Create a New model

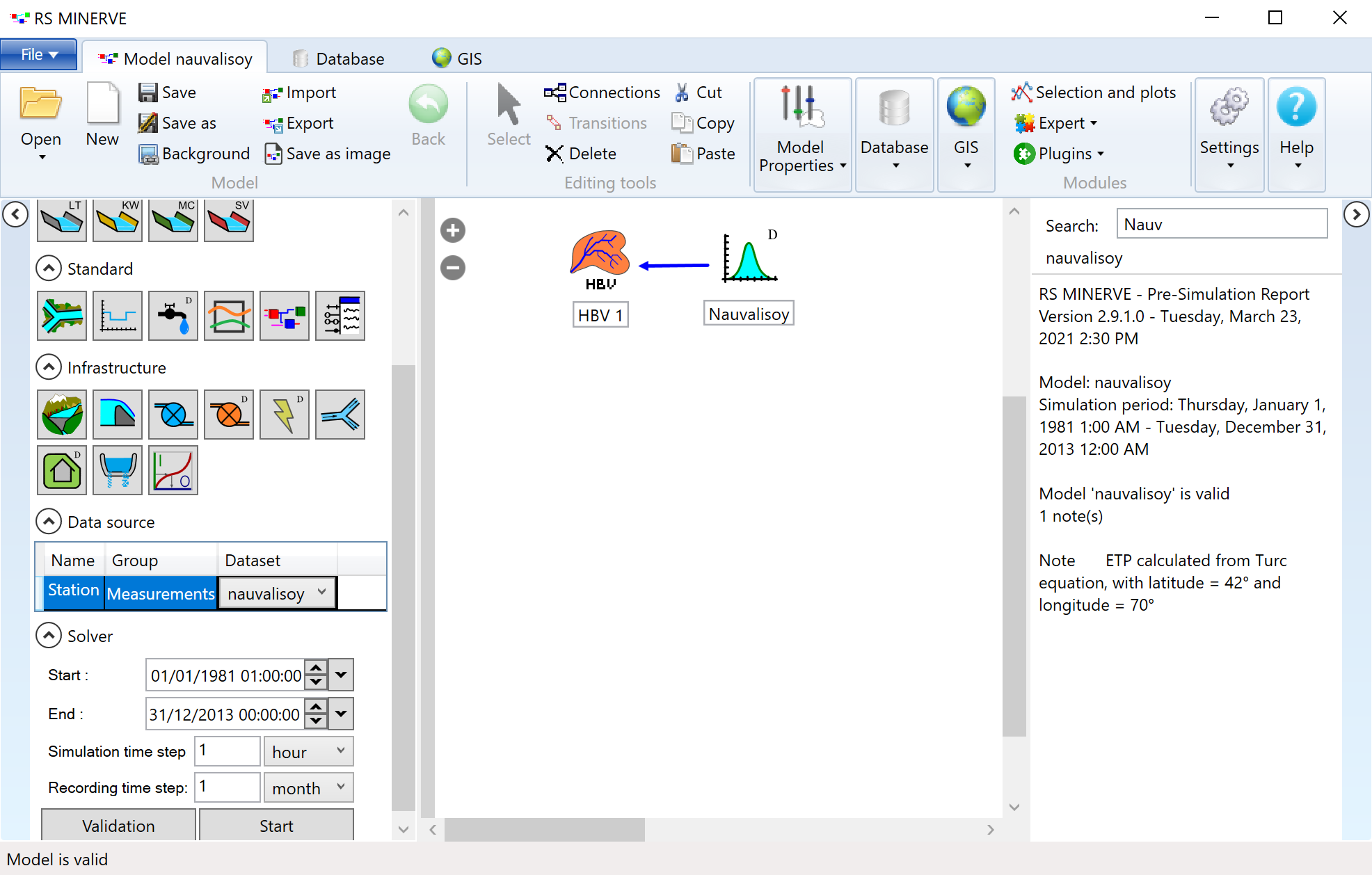tap(102, 115)
